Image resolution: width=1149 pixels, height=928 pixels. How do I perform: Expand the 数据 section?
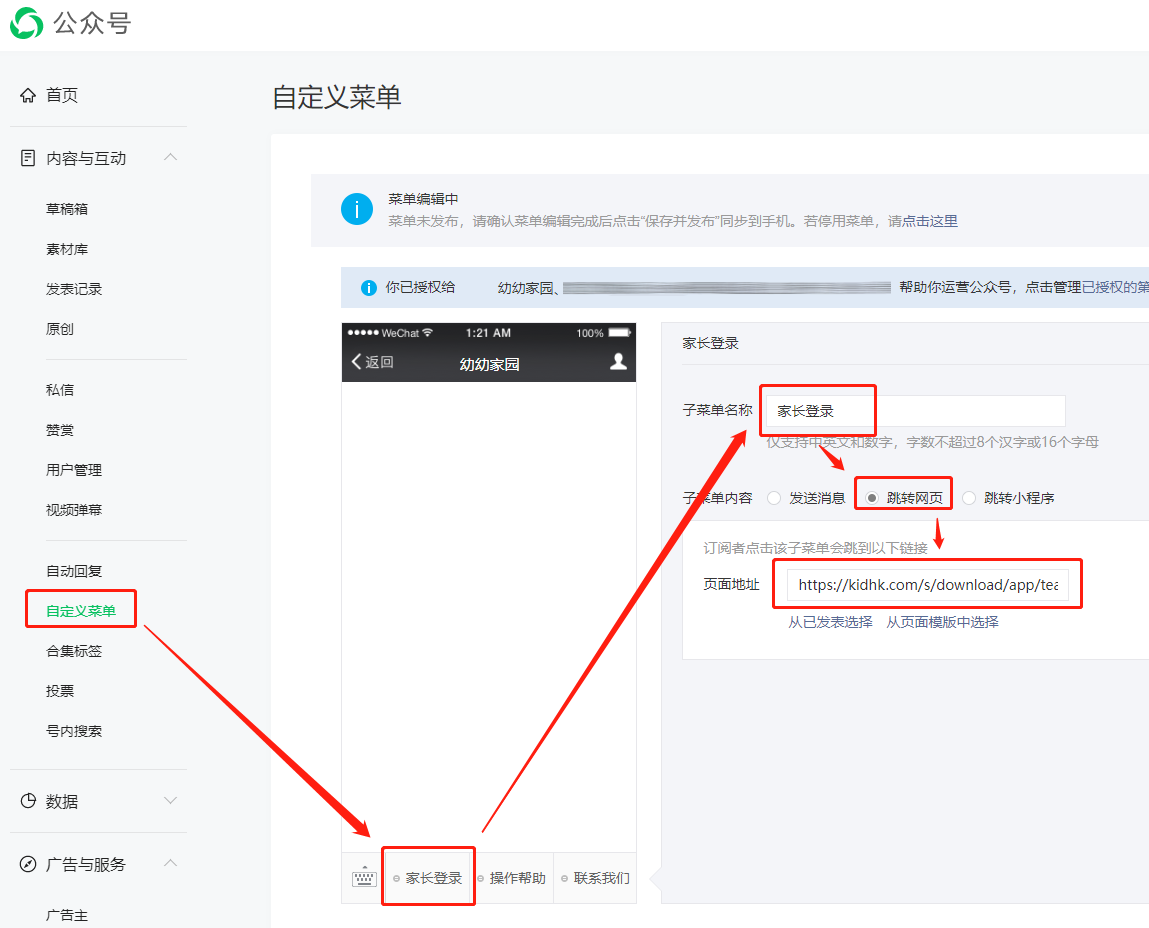[x=171, y=800]
